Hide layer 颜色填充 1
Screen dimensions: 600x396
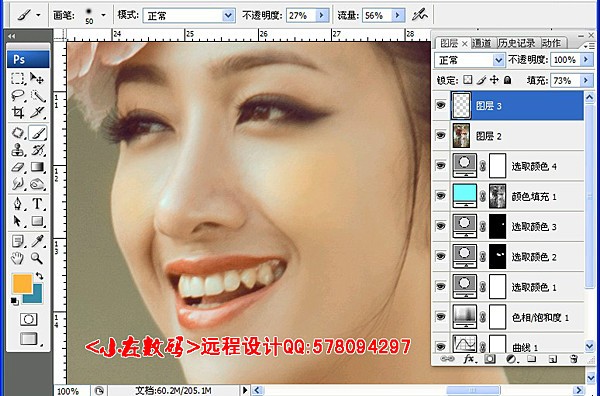pyautogui.click(x=441, y=196)
